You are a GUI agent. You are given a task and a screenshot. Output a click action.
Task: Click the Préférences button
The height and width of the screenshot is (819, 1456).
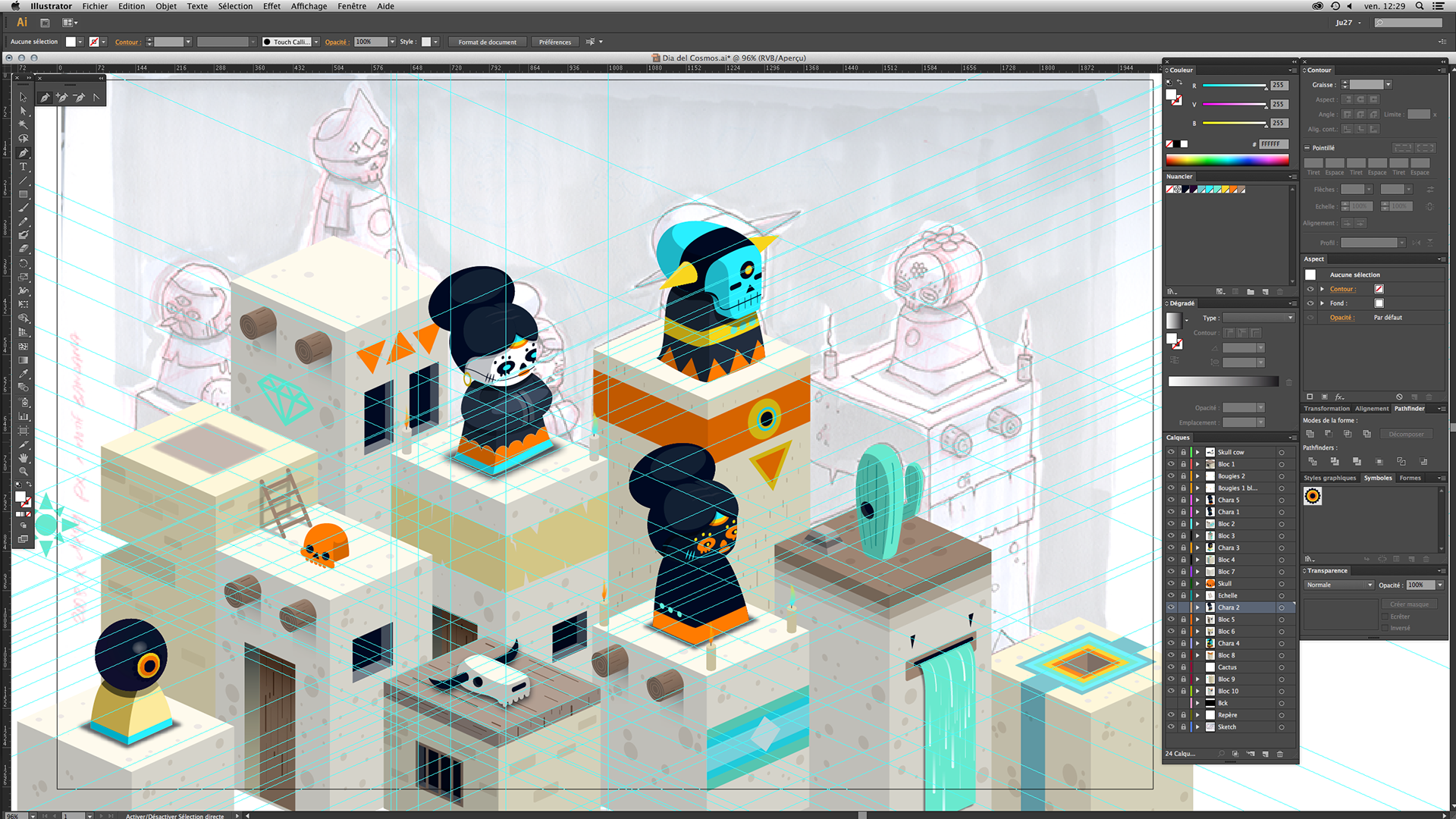coord(554,42)
